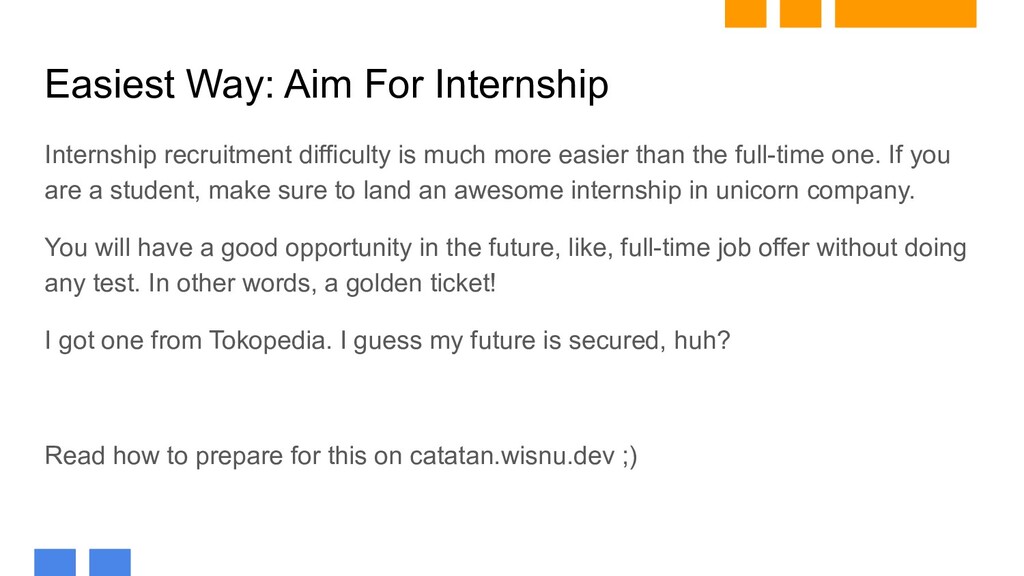Open the catatan.wisnu.dev link text

(x=512, y=455)
